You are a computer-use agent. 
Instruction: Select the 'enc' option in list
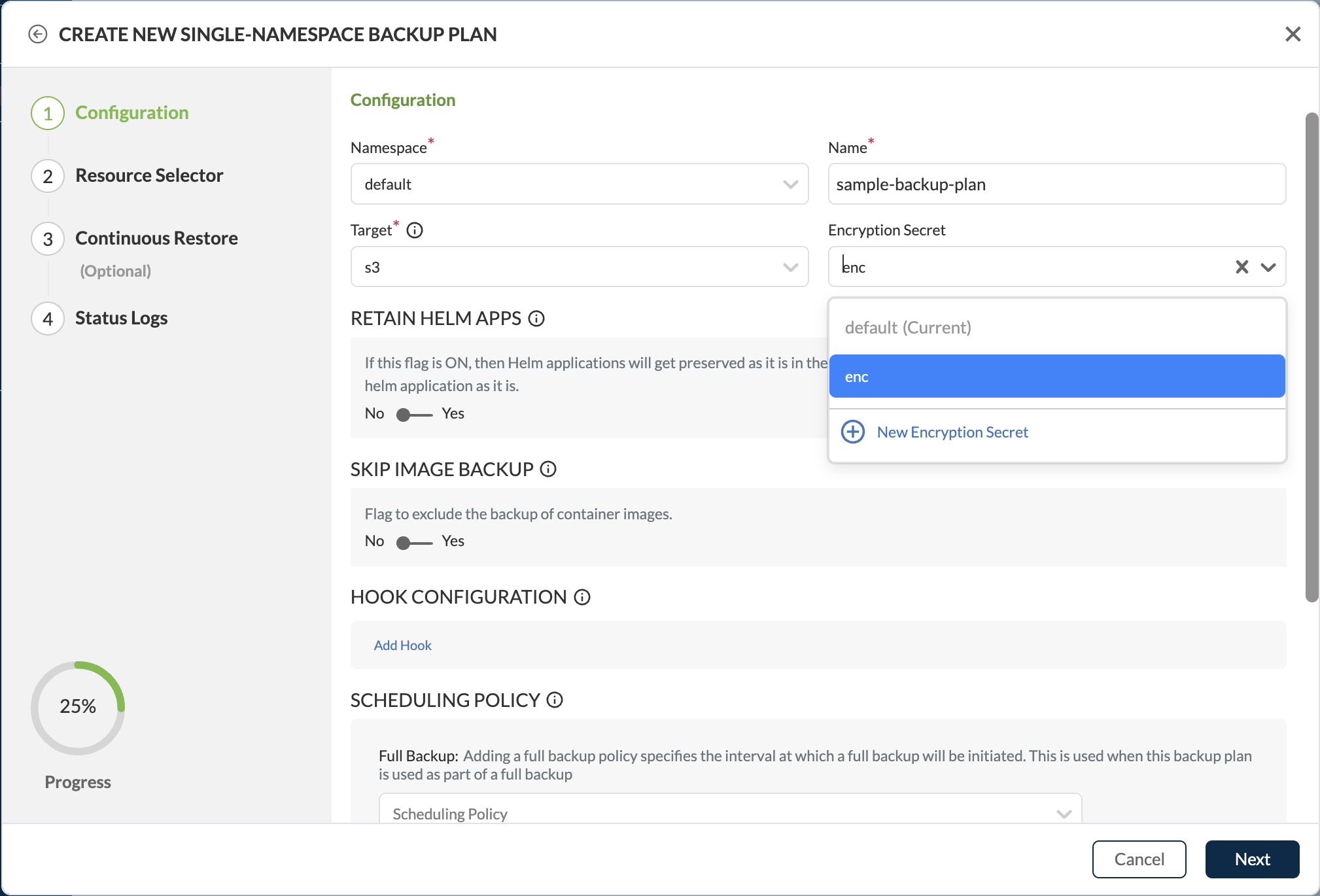[1056, 377]
